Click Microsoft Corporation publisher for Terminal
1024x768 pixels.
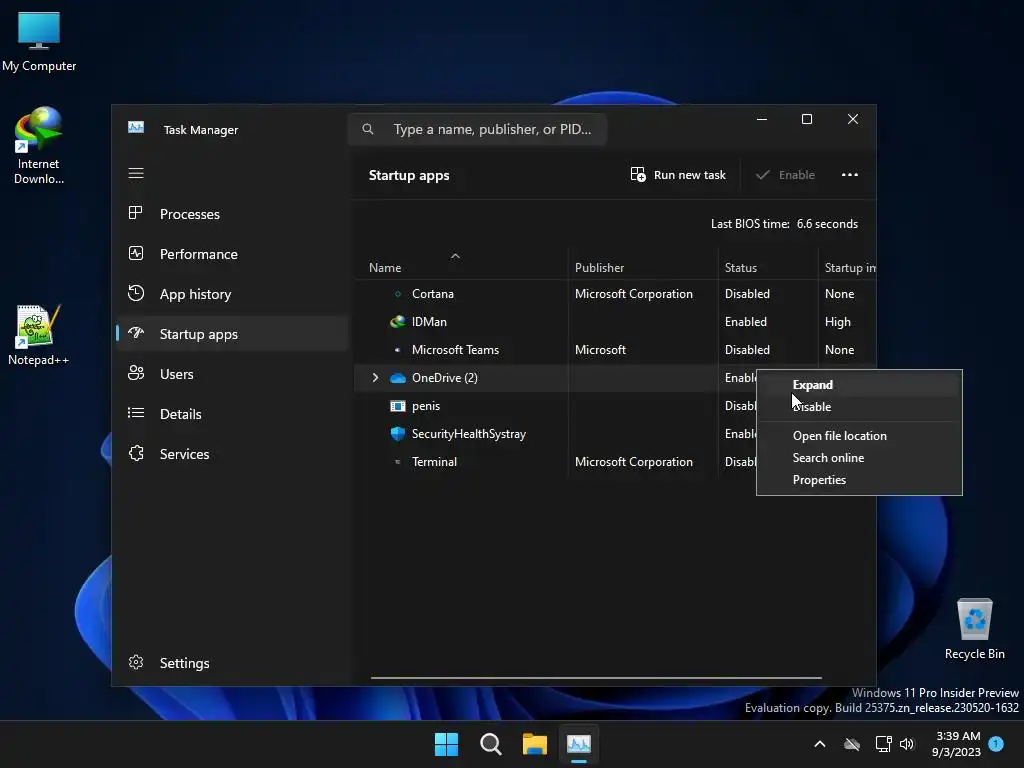(x=633, y=462)
